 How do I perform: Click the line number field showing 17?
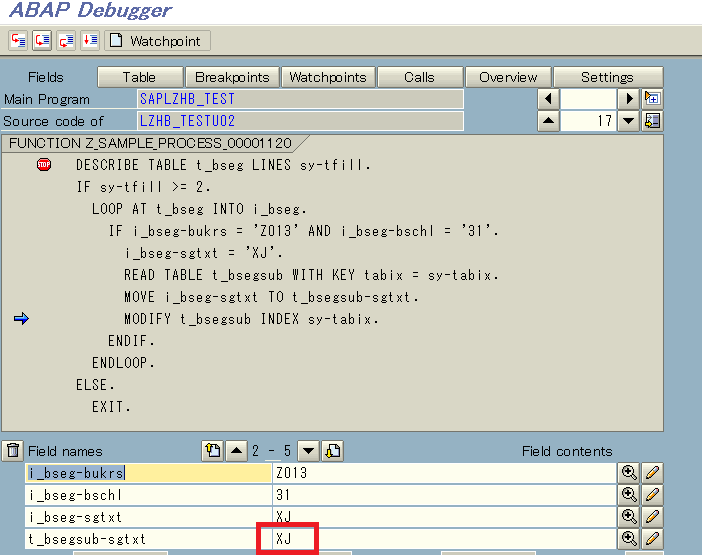point(588,121)
